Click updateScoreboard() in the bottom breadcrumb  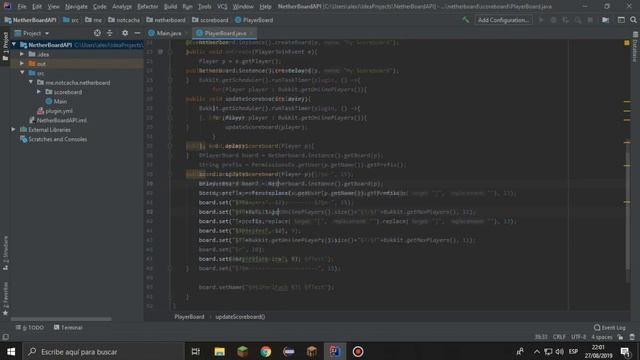coord(240,316)
